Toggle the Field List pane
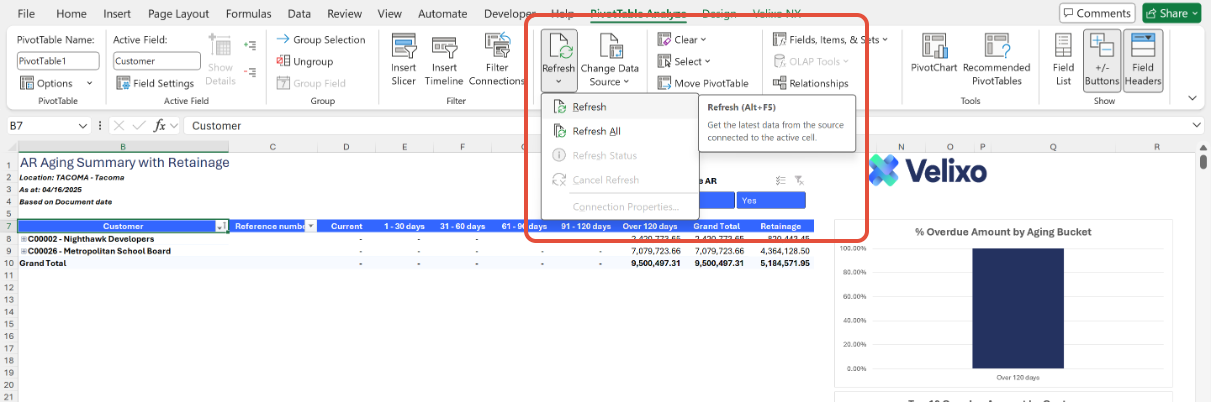 point(1063,60)
